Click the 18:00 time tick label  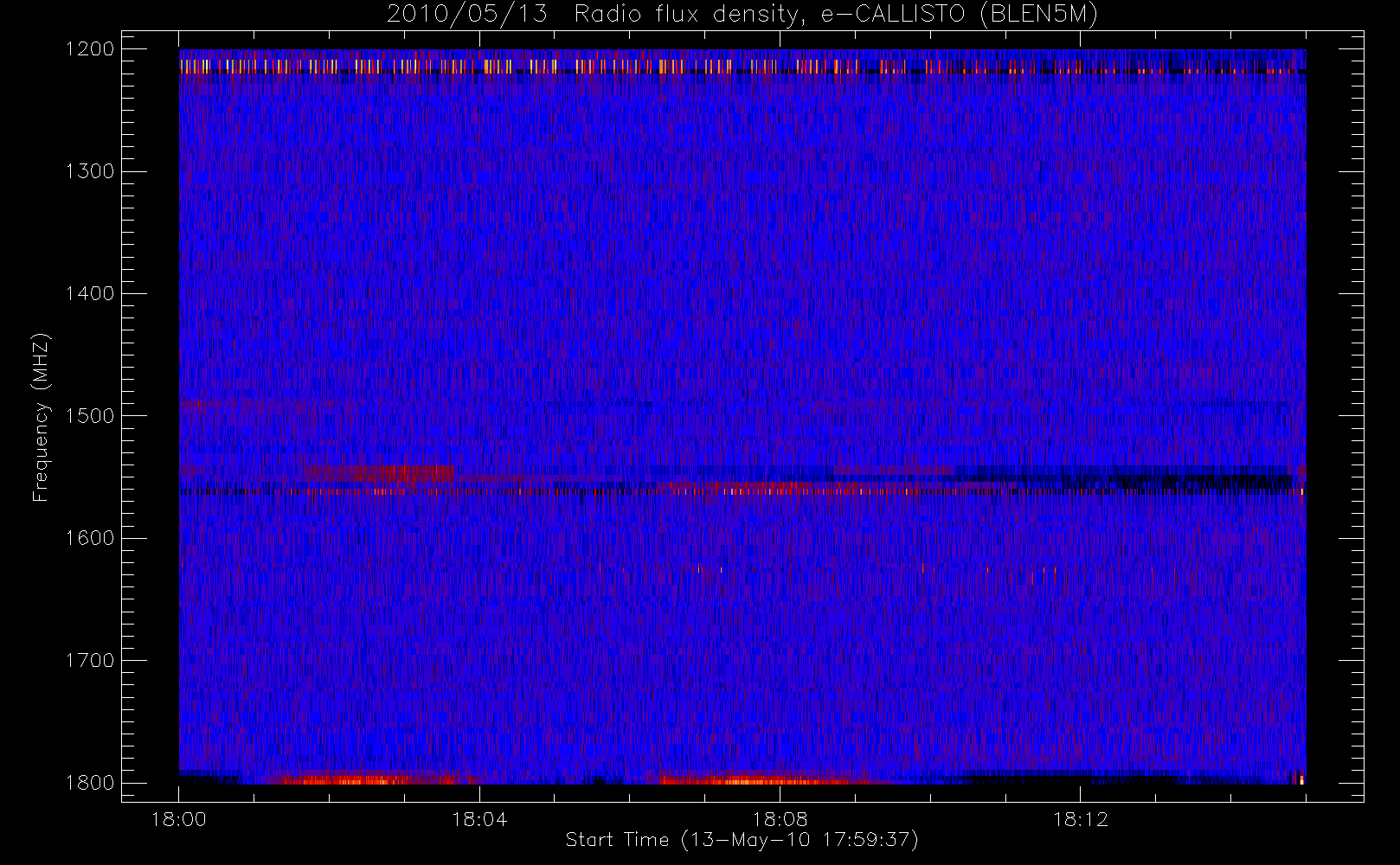tap(179, 819)
